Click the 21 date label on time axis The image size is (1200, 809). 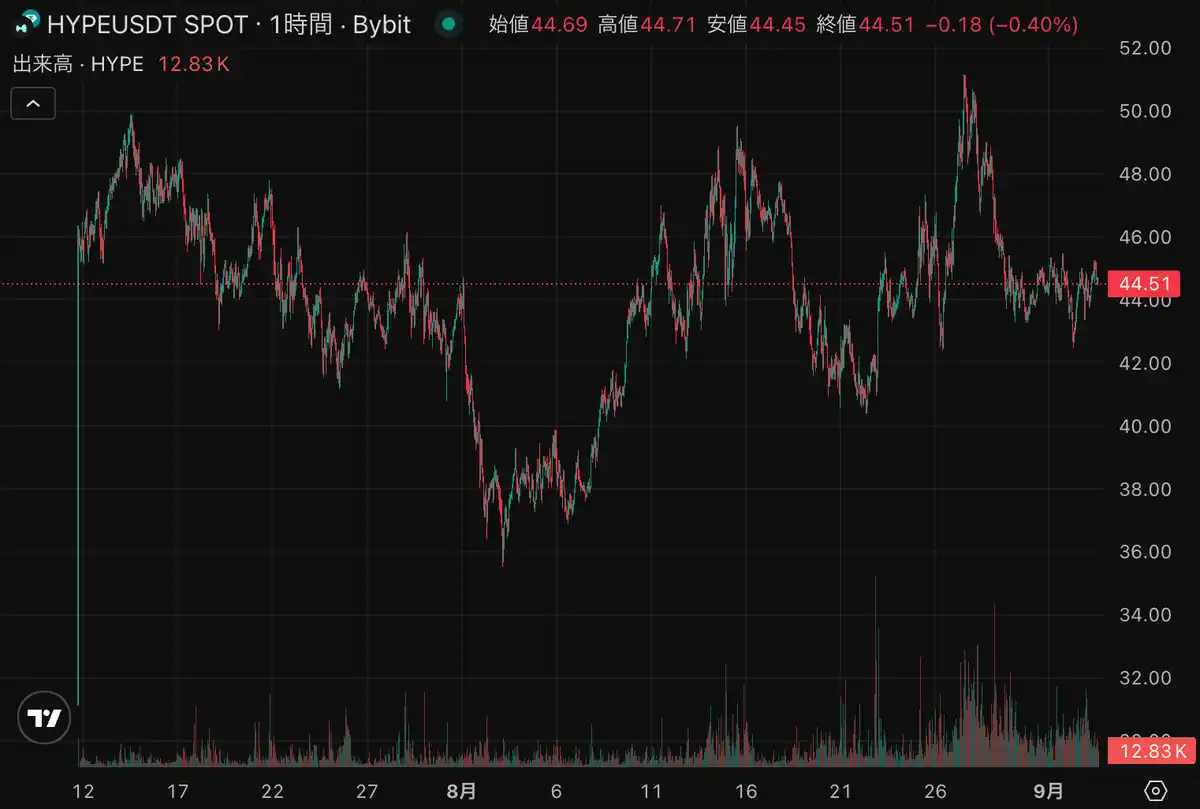[841, 791]
